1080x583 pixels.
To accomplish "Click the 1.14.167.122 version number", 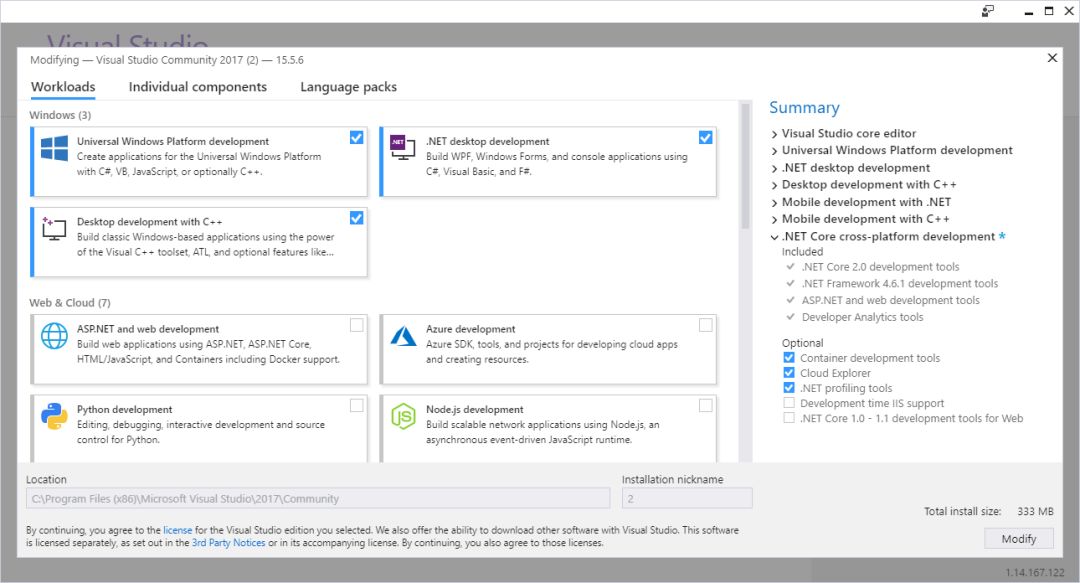I will [1035, 573].
